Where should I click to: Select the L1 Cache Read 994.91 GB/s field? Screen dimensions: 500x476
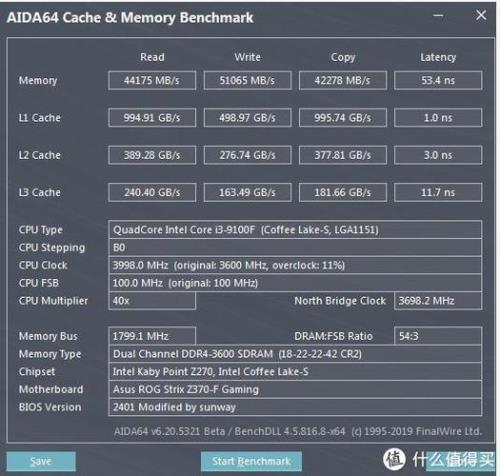(152, 118)
